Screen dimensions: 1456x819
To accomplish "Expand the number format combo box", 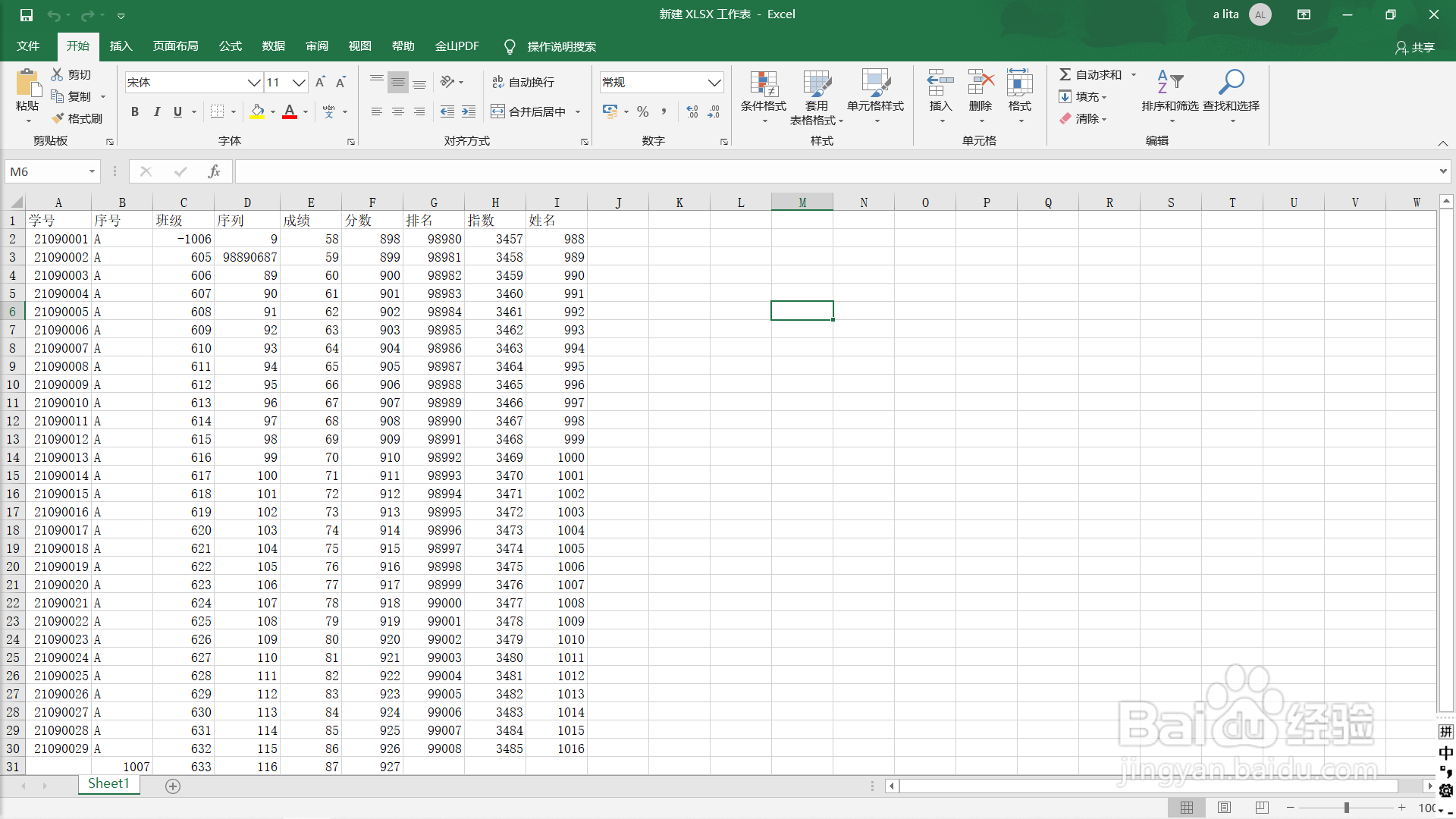I will 714,82.
